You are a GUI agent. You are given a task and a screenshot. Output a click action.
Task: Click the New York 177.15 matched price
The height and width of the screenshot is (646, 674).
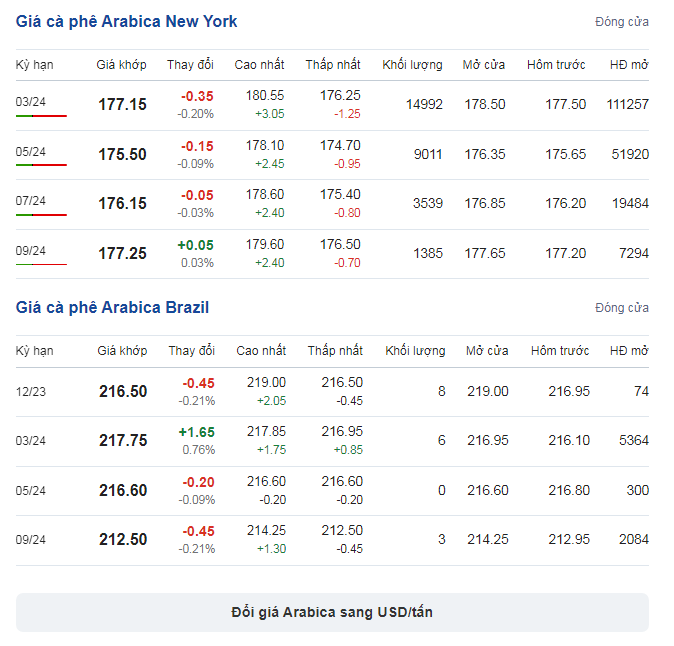[x=123, y=104]
